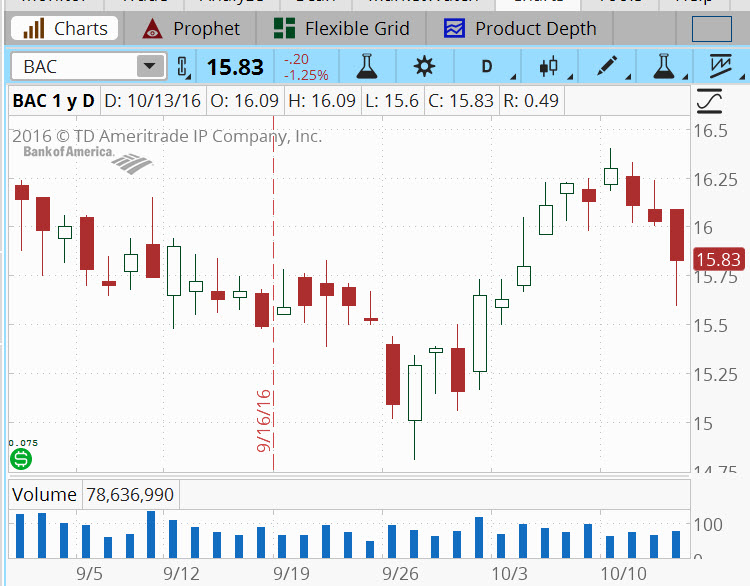Click the 15.25 price axis label
The width and height of the screenshot is (750, 586).
(x=715, y=375)
